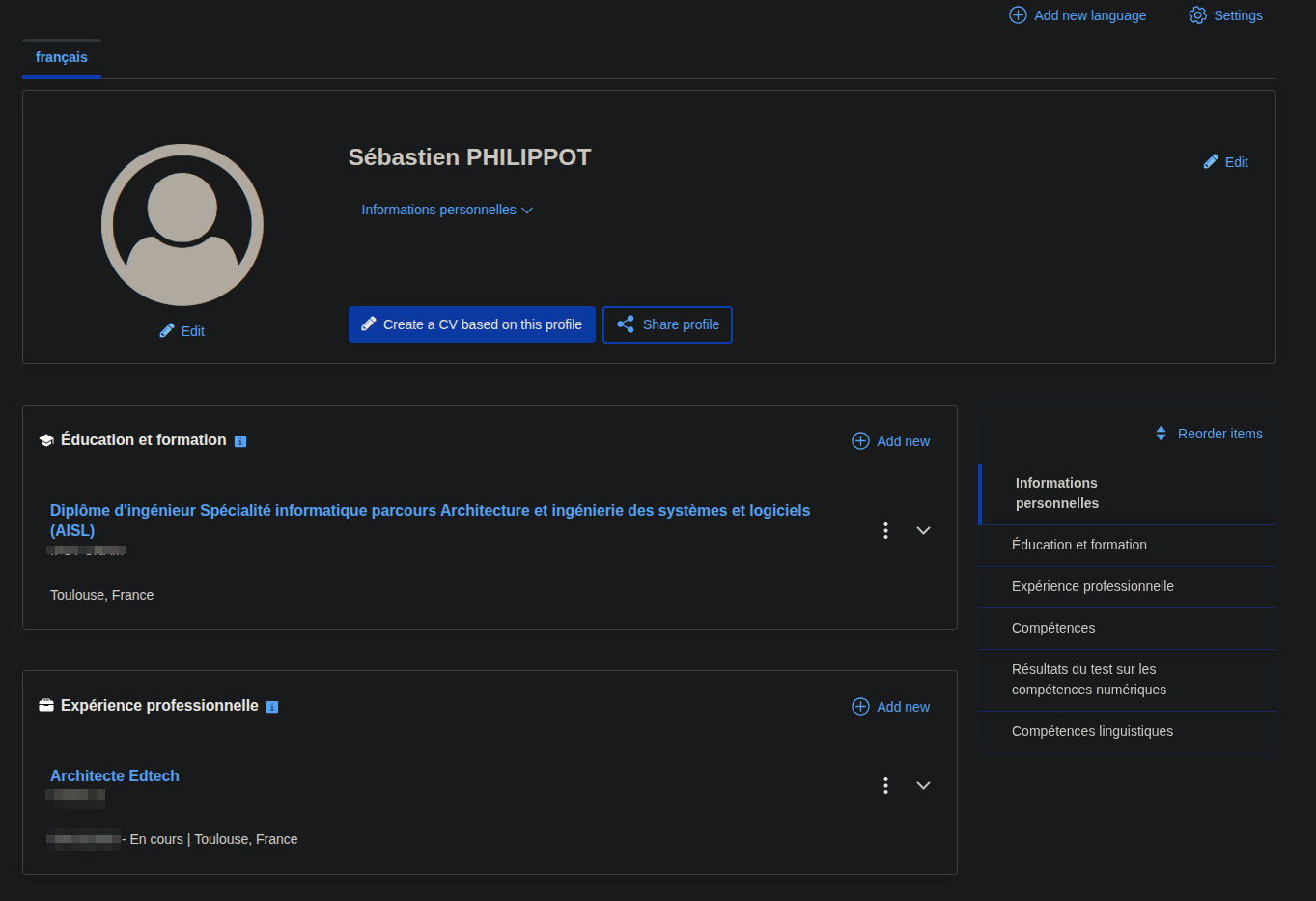Open Settings via the gear icon
The width and height of the screenshot is (1316, 901).
pos(1198,15)
